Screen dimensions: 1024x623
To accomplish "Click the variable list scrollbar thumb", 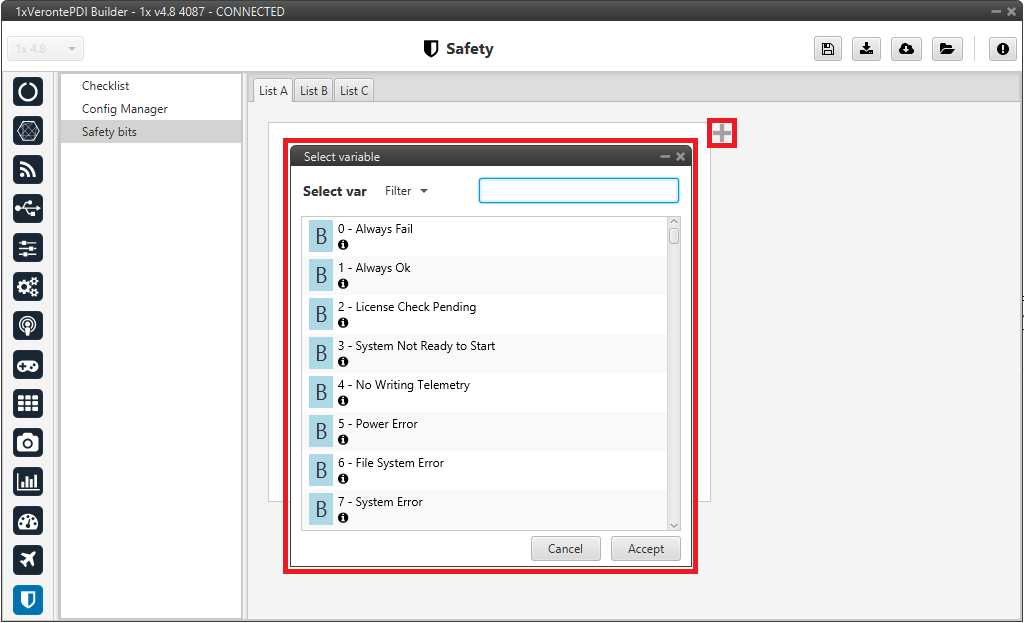I will pos(674,236).
